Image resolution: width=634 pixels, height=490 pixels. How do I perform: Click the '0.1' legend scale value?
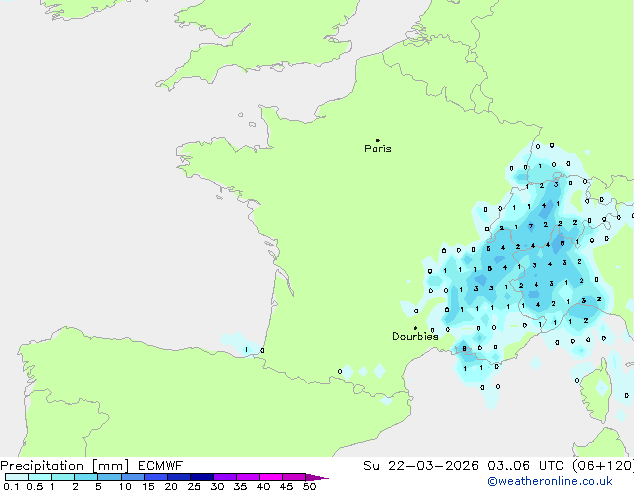coord(11,486)
